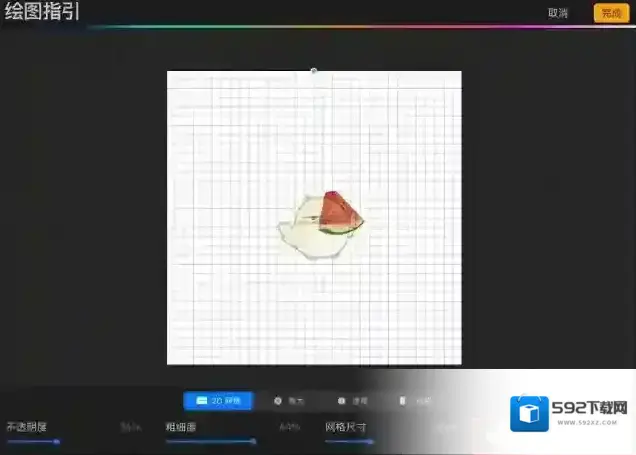Click the 网格尺寸 label
Viewport: 636px width, 455px height.
pyautogui.click(x=345, y=427)
